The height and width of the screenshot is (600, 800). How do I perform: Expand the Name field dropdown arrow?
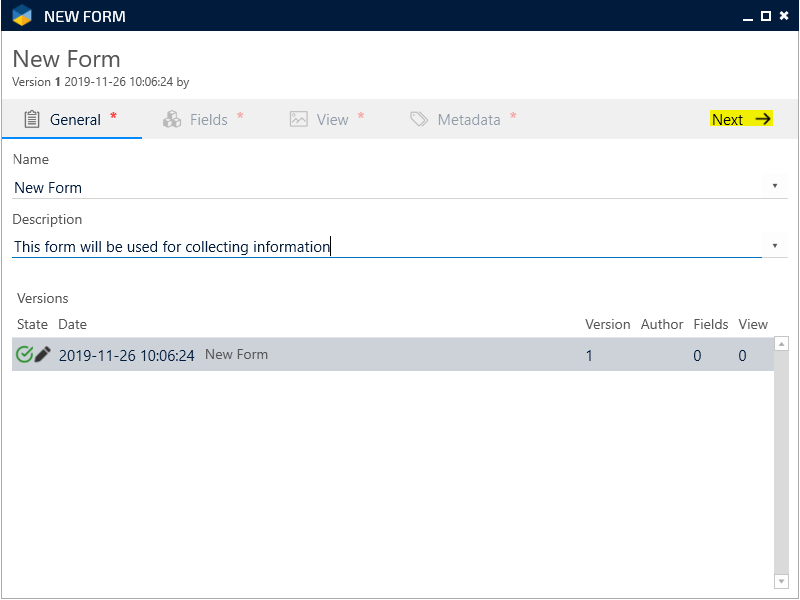tap(775, 186)
